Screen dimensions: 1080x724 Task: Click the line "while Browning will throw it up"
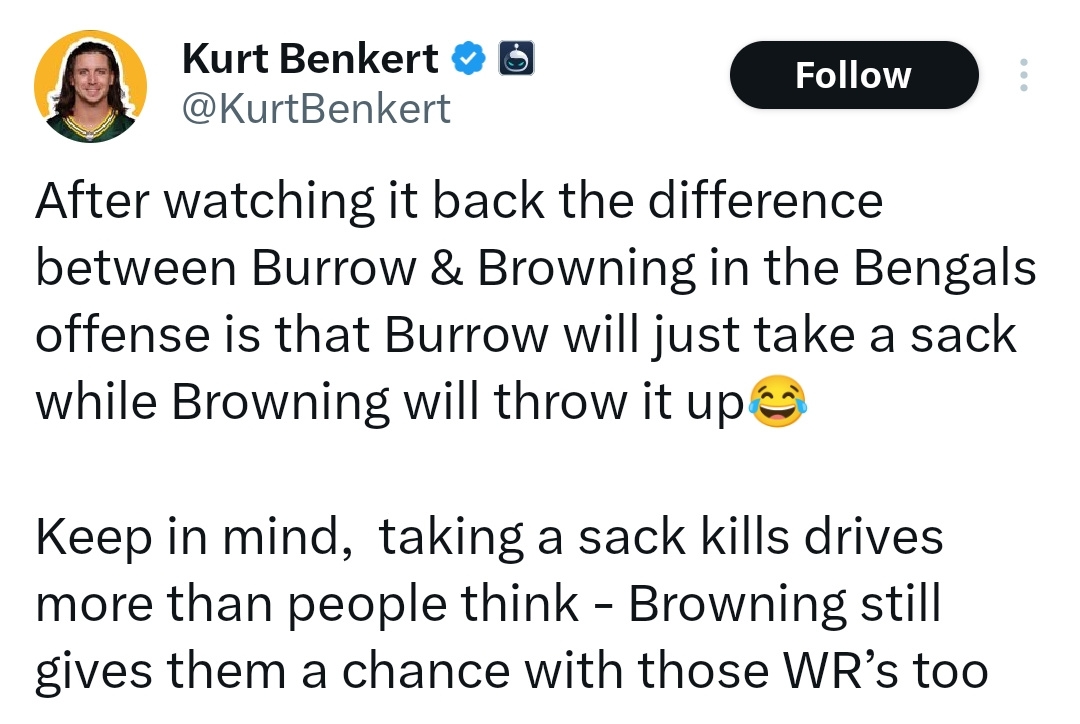(391, 402)
